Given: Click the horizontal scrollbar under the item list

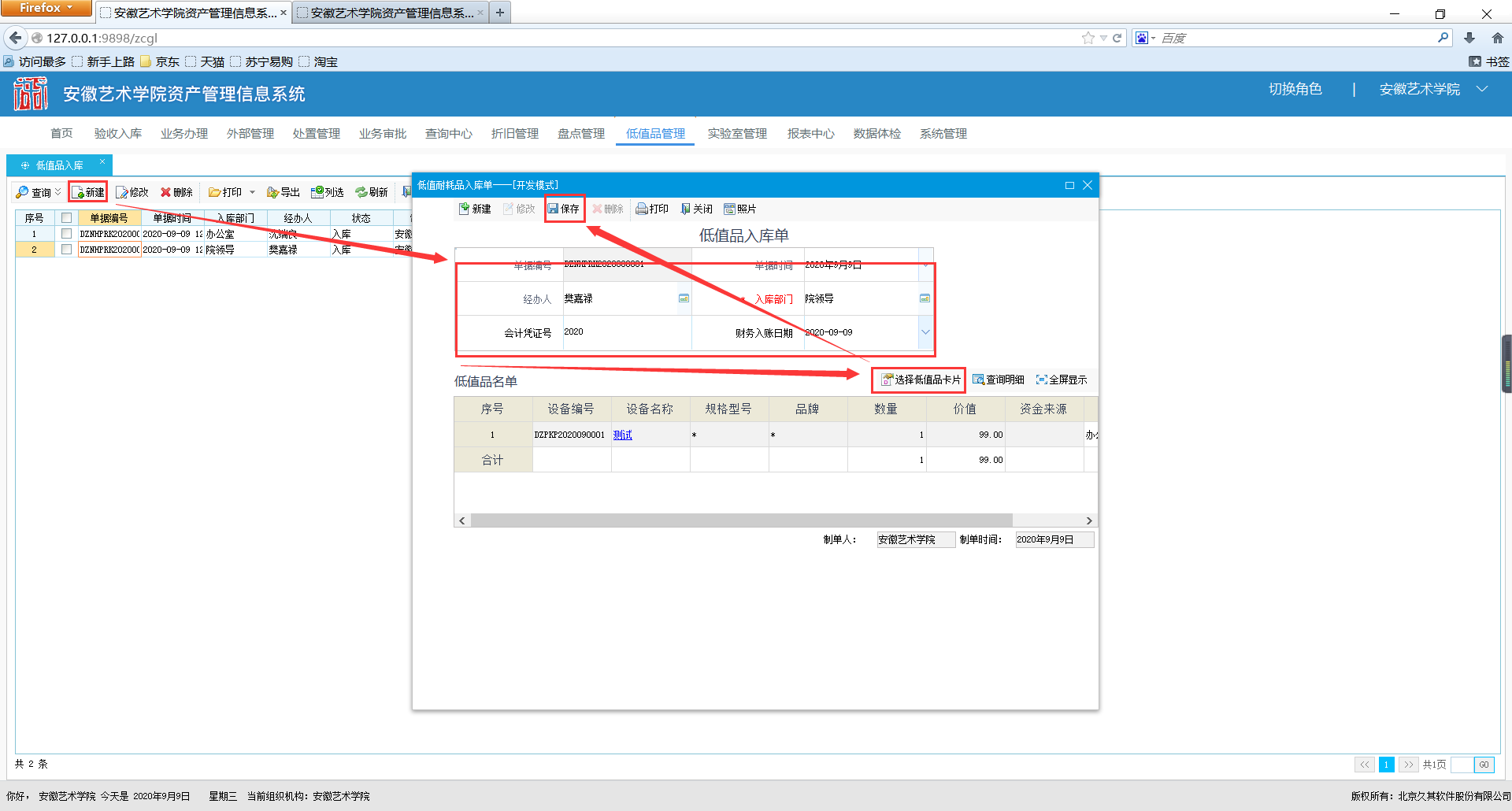Looking at the screenshot, I should coord(740,520).
